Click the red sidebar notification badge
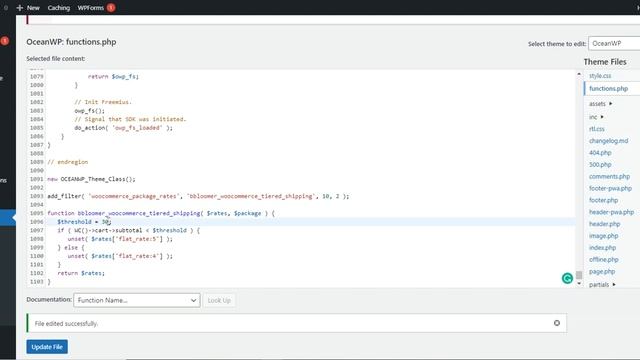 pos(4,41)
